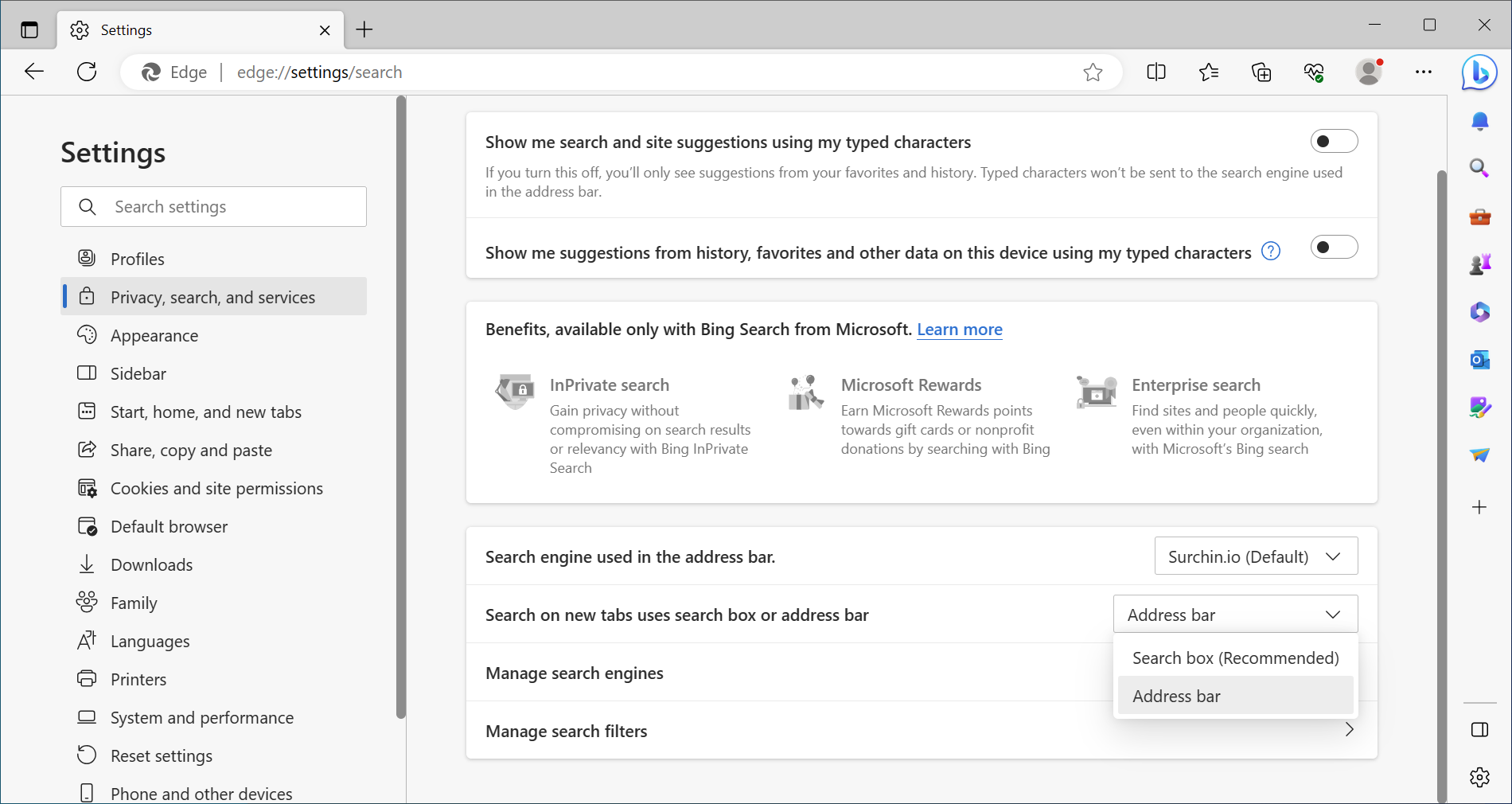Open Browser essentials heart icon

tap(1314, 72)
